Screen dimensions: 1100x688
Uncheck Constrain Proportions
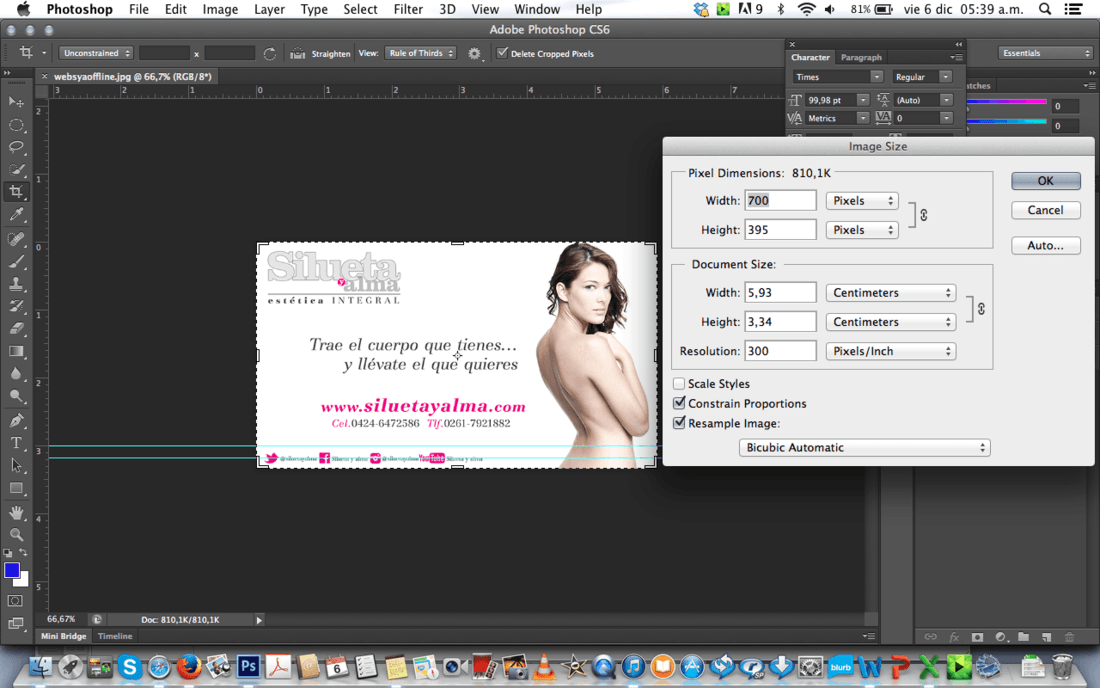coord(679,403)
